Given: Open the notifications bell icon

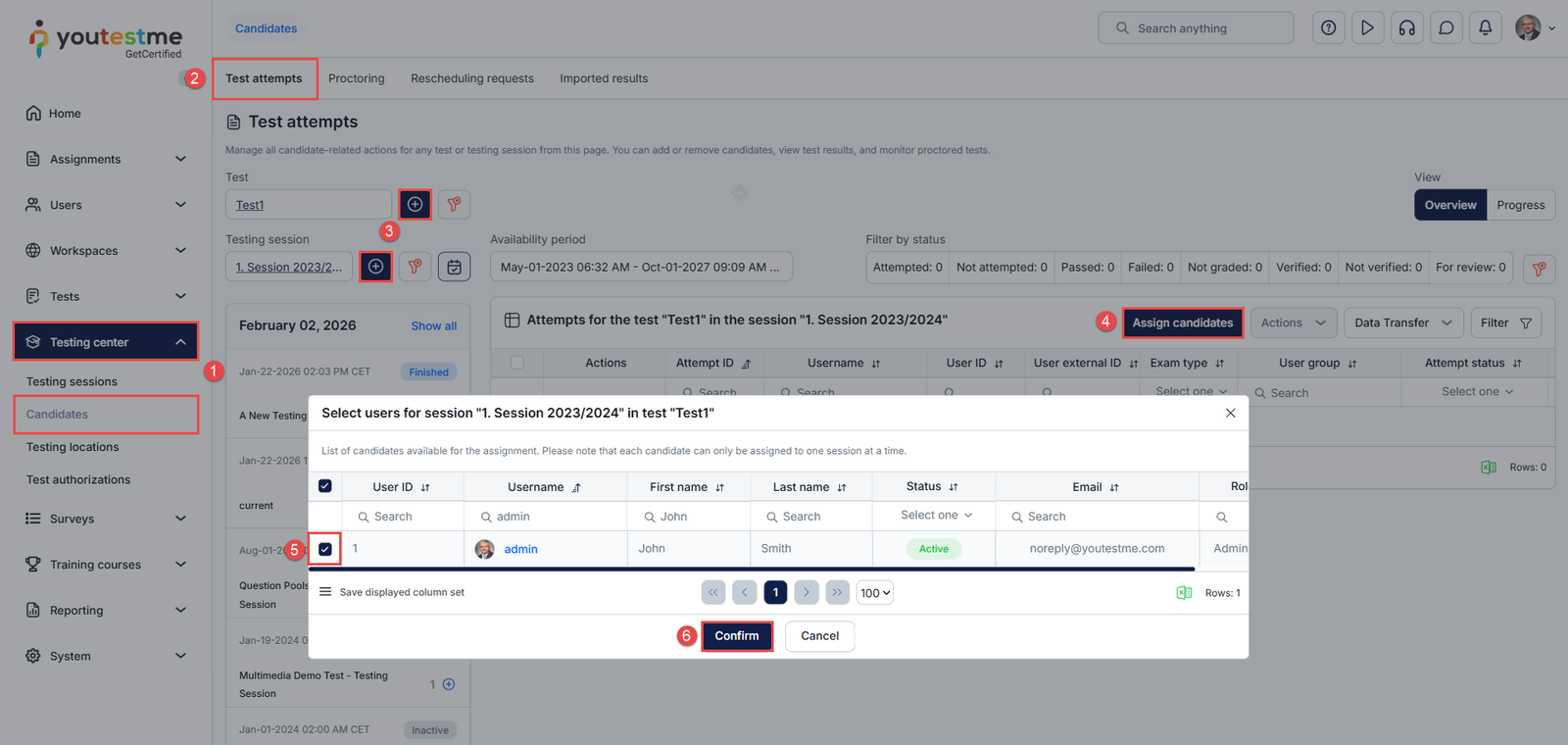Looking at the screenshot, I should (x=1485, y=28).
